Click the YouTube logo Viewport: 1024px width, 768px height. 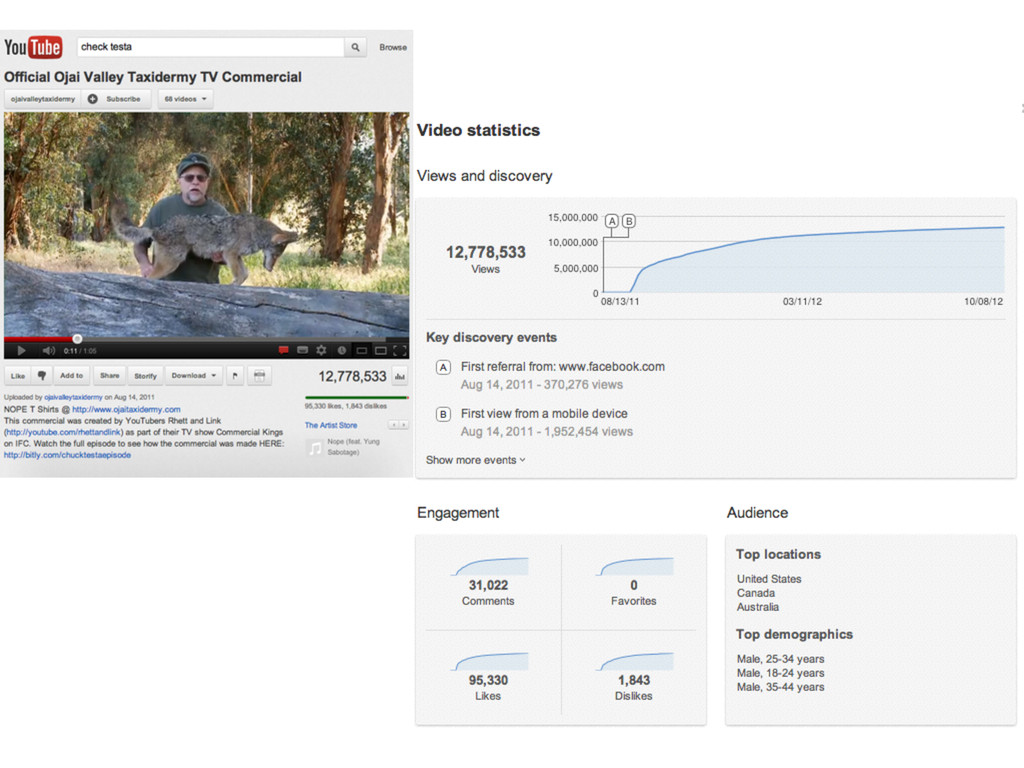pyautogui.click(x=33, y=47)
